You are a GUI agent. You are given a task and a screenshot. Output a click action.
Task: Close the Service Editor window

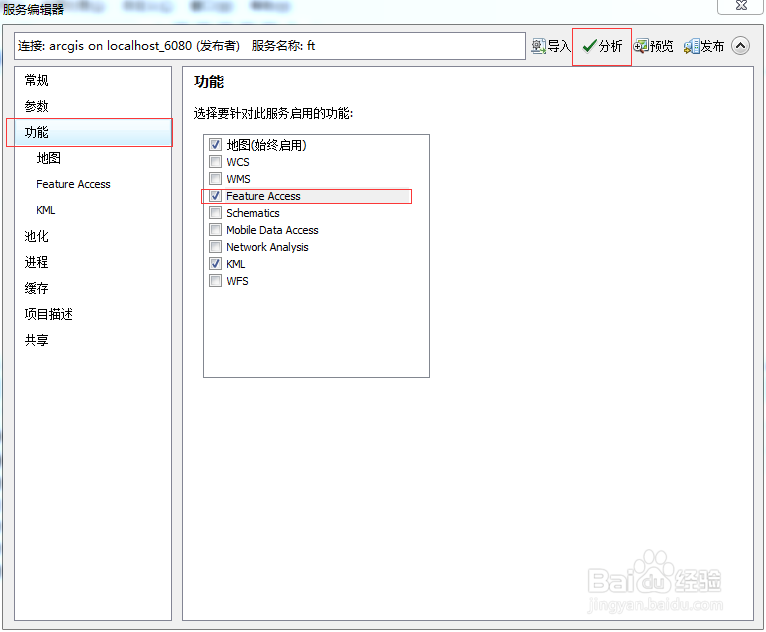tap(741, 6)
